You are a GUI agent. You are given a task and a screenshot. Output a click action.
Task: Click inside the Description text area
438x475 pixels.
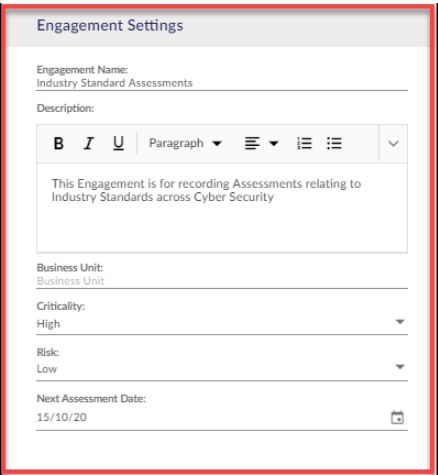222,208
